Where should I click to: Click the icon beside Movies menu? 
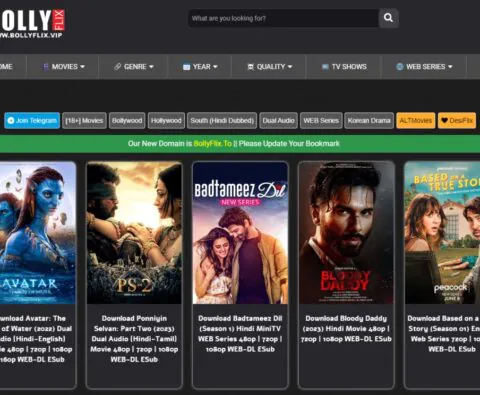coord(46,67)
